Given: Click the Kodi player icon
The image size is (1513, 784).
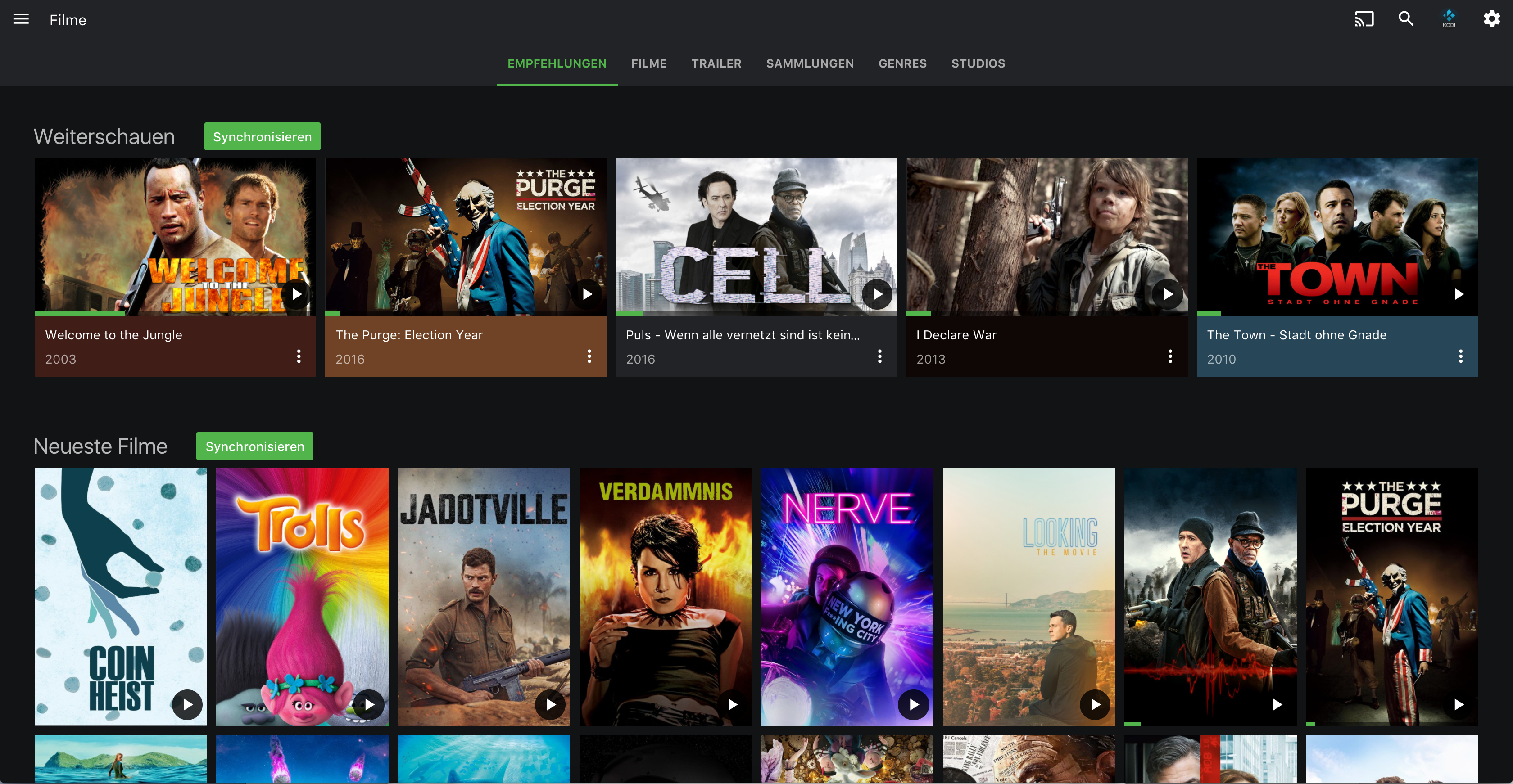Looking at the screenshot, I should pyautogui.click(x=1449, y=19).
